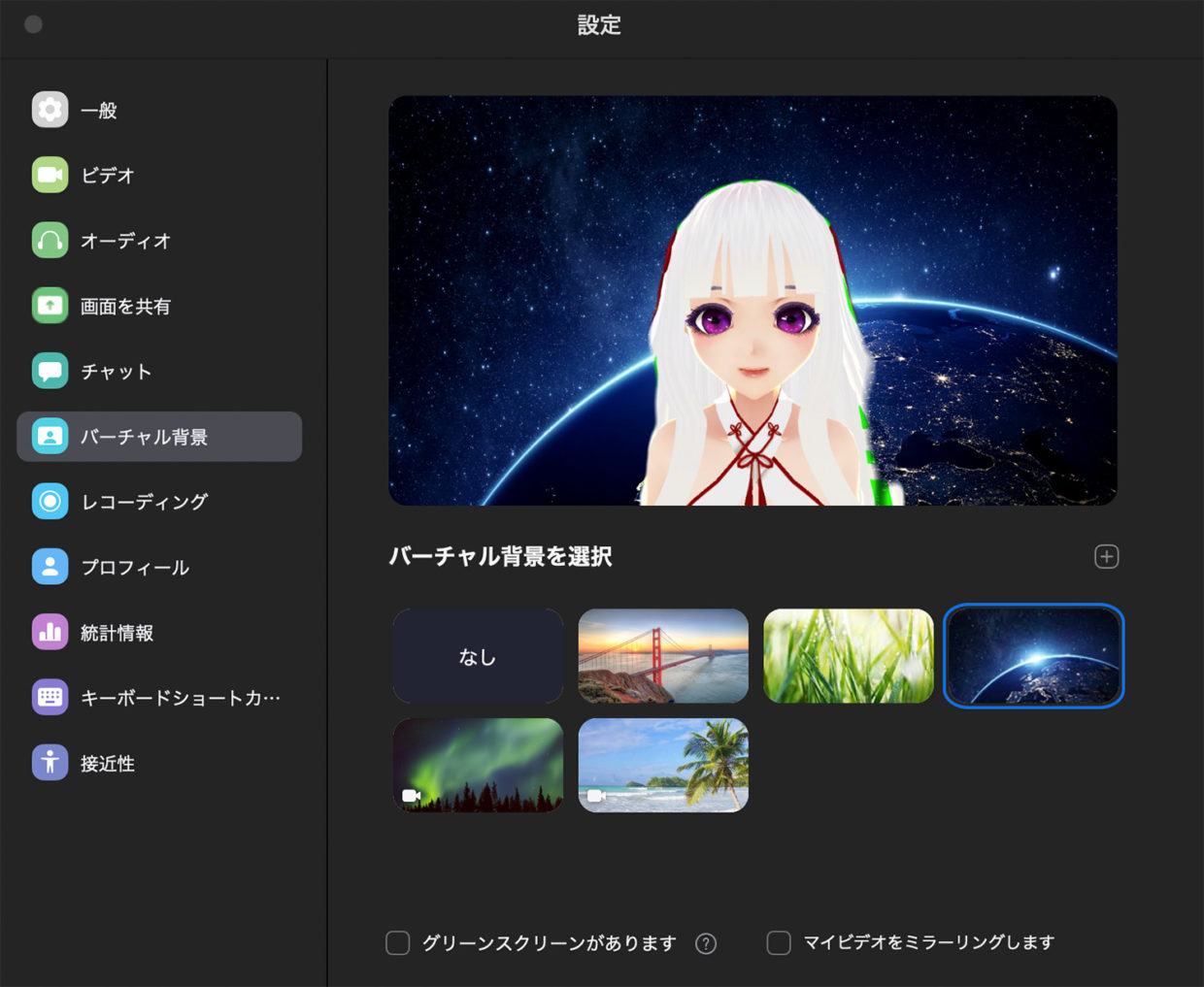The image size is (1204, 987).
Task: Open 接近性 label in sidebar
Action: pyautogui.click(x=108, y=764)
